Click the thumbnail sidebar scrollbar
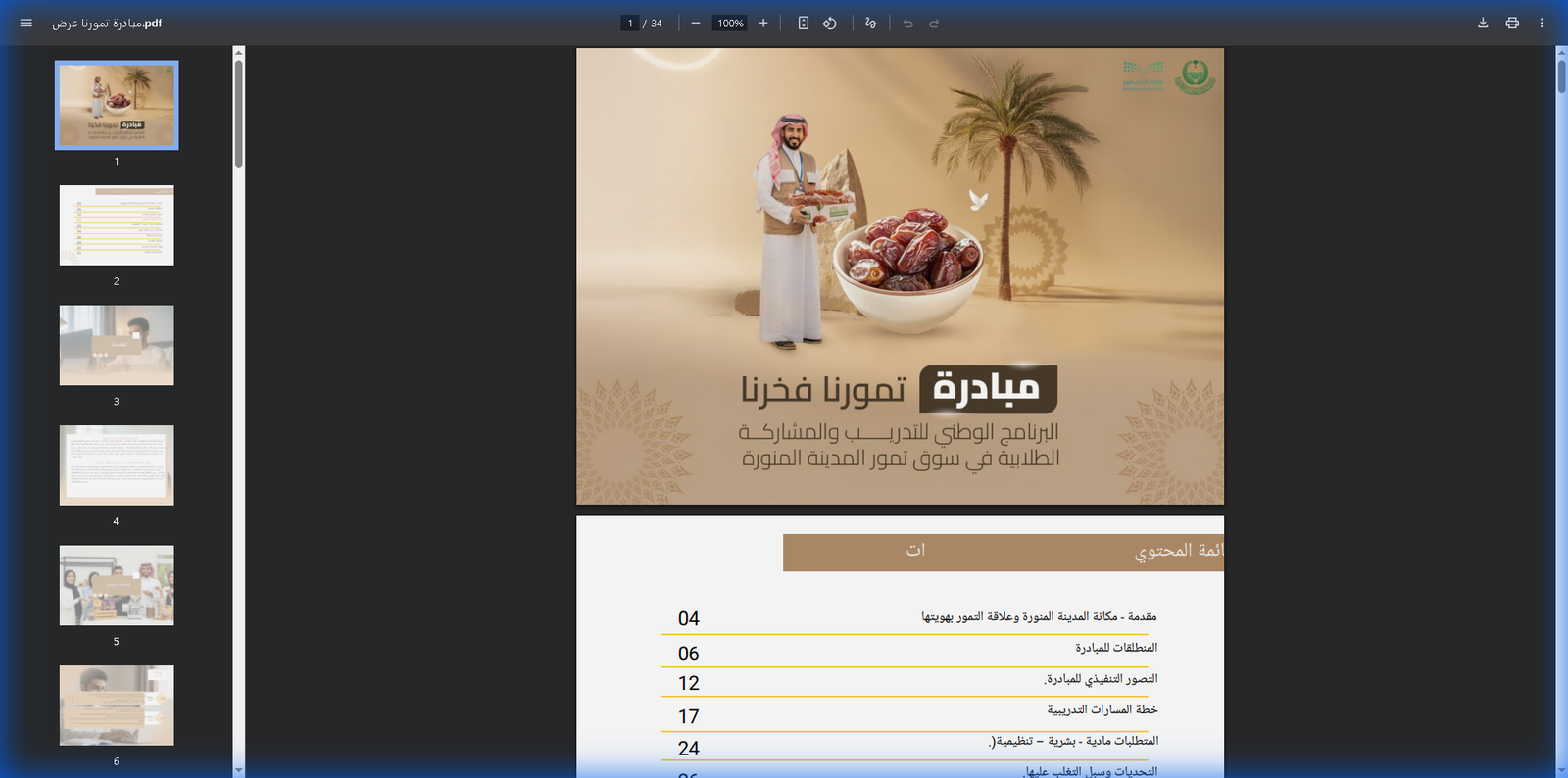 tap(238, 113)
